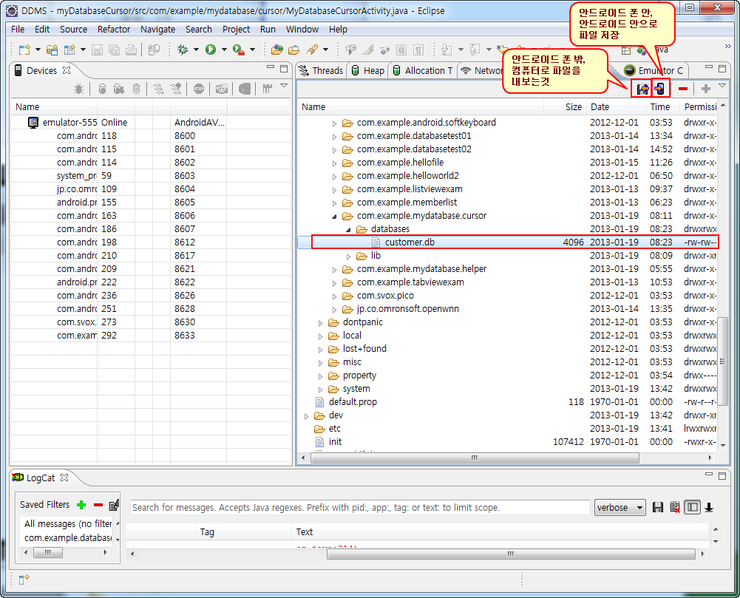Switch to the Heap tab
This screenshot has height=598, width=740.
pyautogui.click(x=368, y=70)
